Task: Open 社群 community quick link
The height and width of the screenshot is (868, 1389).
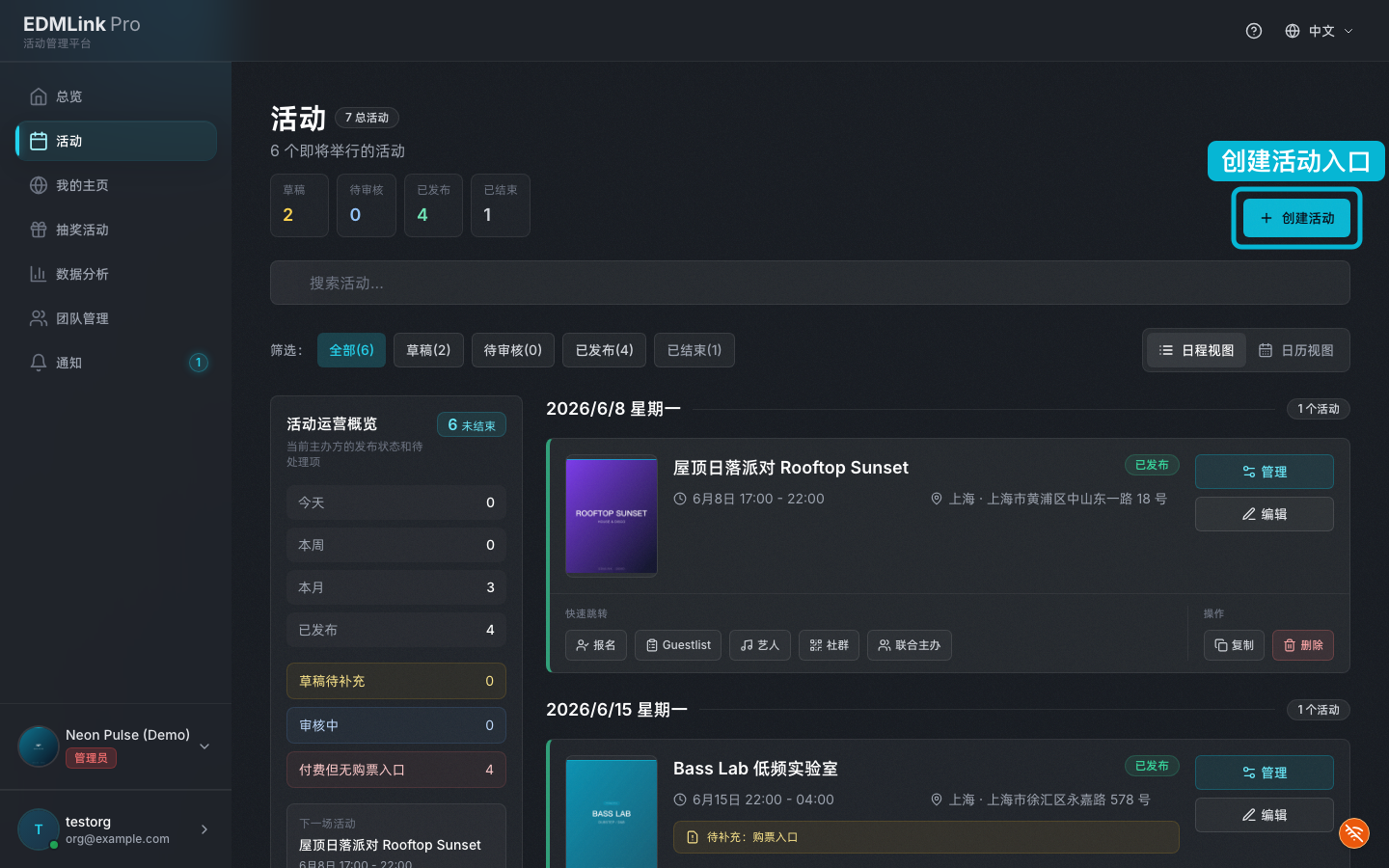Action: (829, 645)
